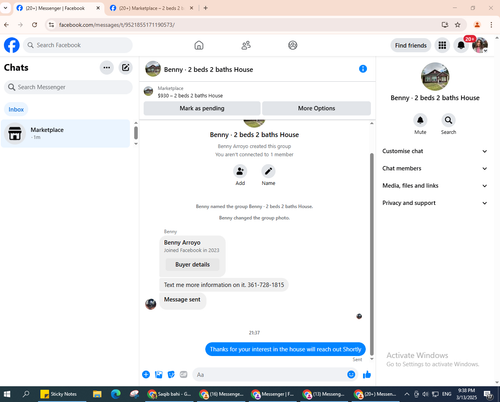Expand Privacy and support section
The height and width of the screenshot is (402, 500).
[x=435, y=203]
